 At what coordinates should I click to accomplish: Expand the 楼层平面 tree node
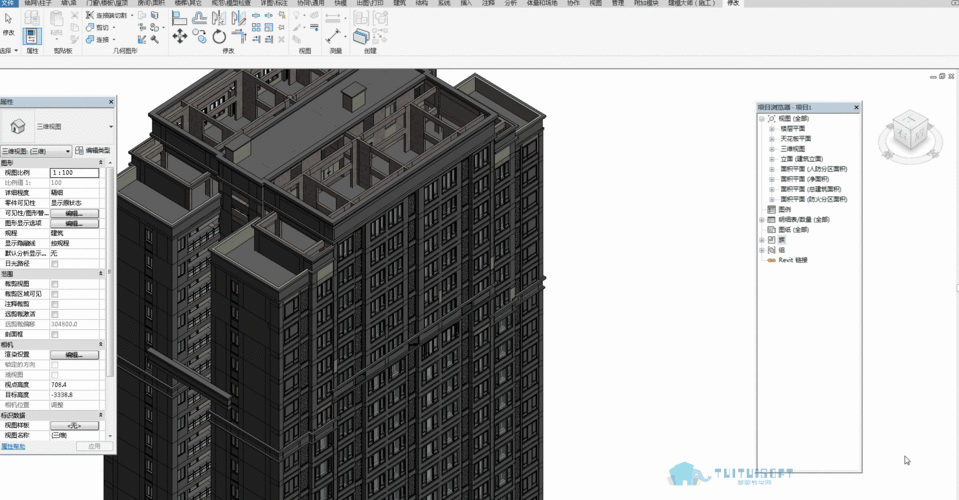pyautogui.click(x=772, y=128)
